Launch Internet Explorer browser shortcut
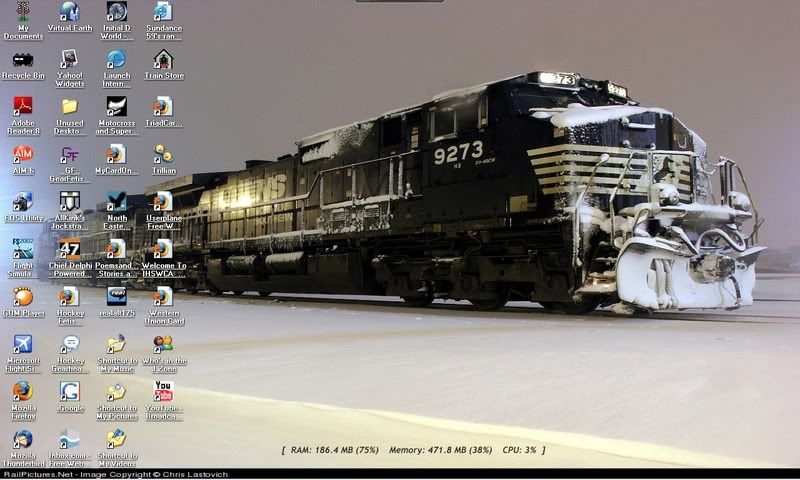The width and height of the screenshot is (800, 480). point(117,60)
